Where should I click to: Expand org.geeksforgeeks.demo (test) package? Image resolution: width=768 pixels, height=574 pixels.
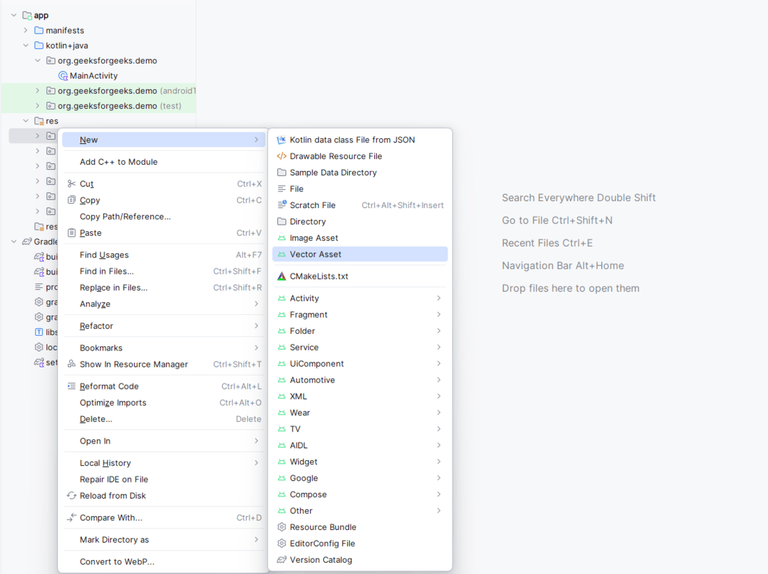(x=37, y=106)
